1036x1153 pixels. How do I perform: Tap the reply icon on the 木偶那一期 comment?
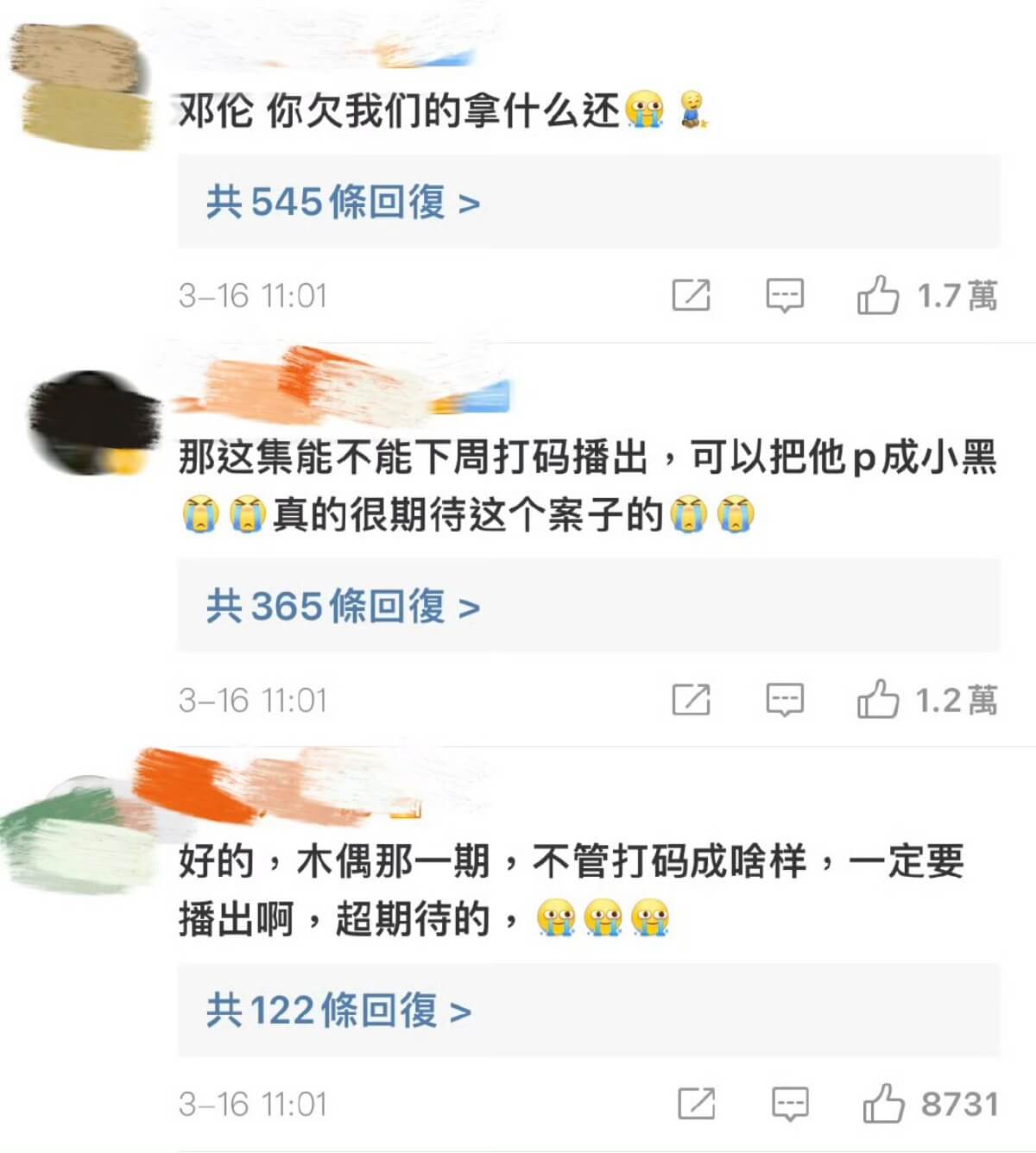(790, 1105)
